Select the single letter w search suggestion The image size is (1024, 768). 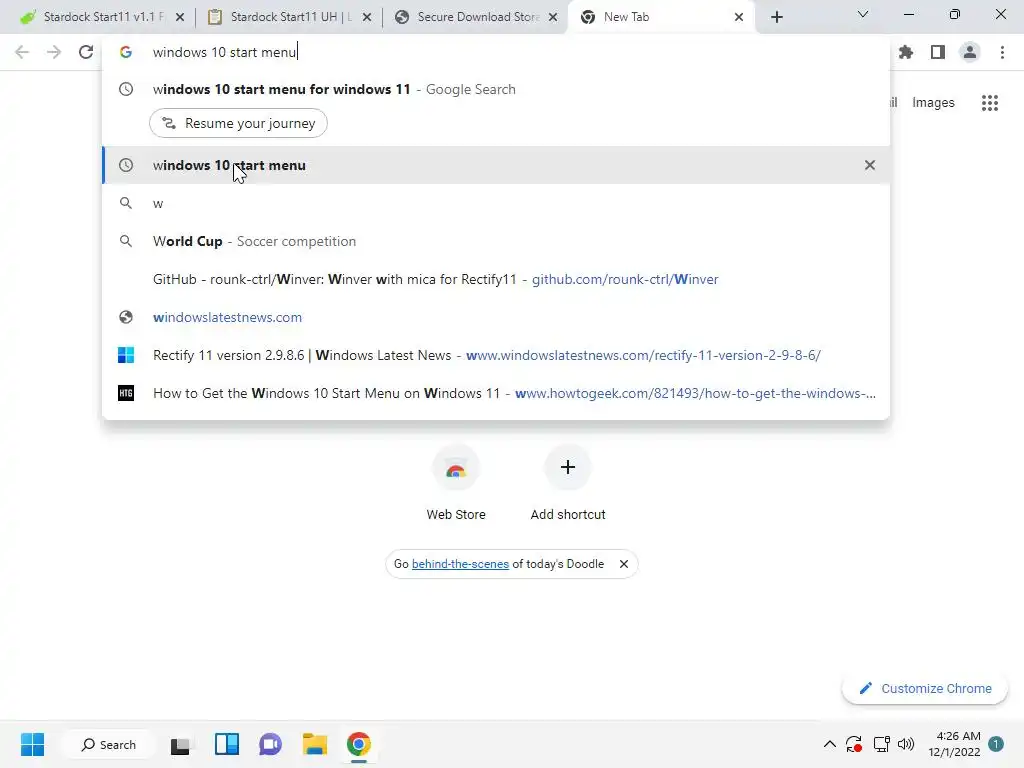[496, 204]
